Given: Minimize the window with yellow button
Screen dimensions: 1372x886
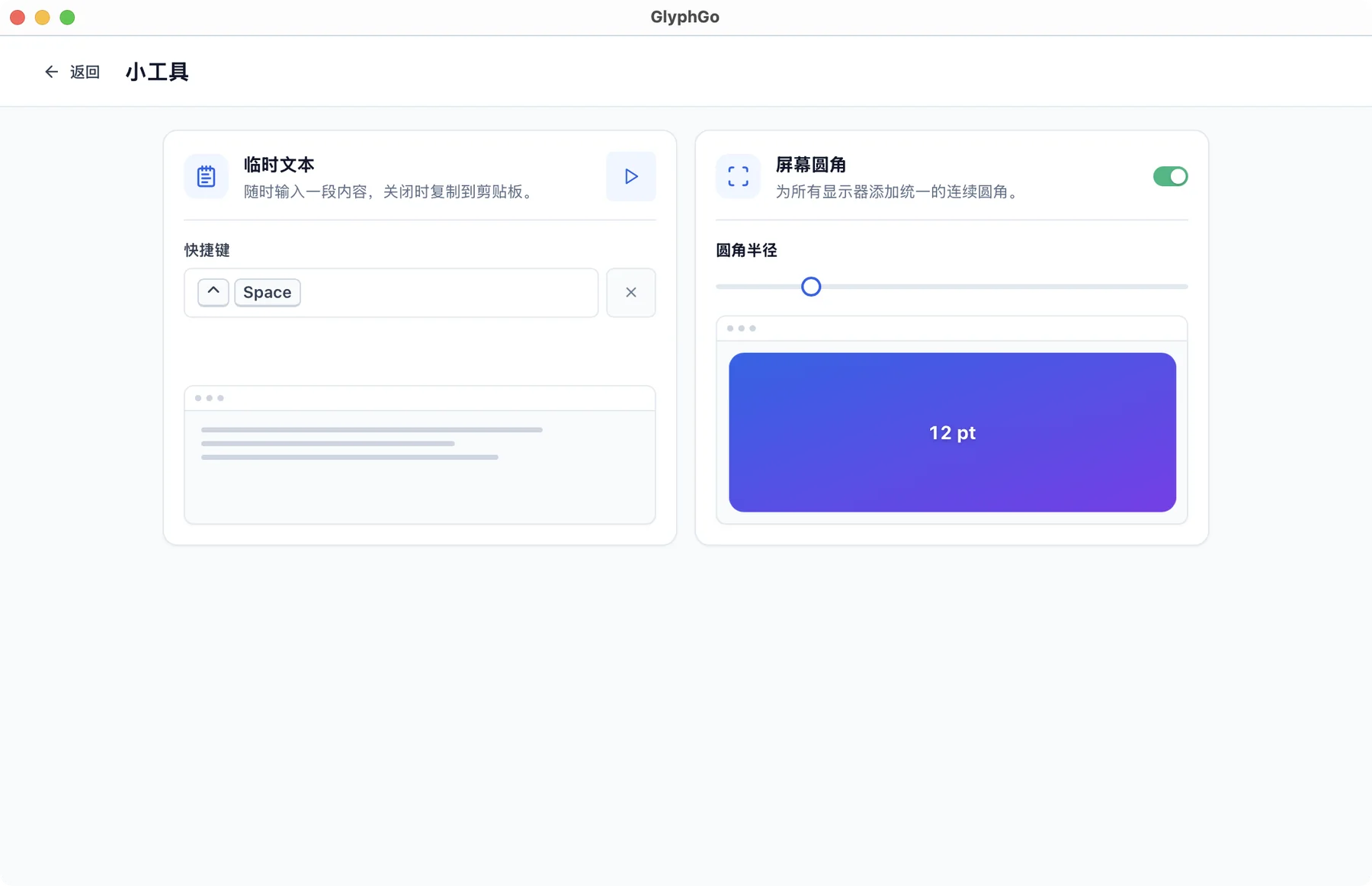Looking at the screenshot, I should (42, 17).
